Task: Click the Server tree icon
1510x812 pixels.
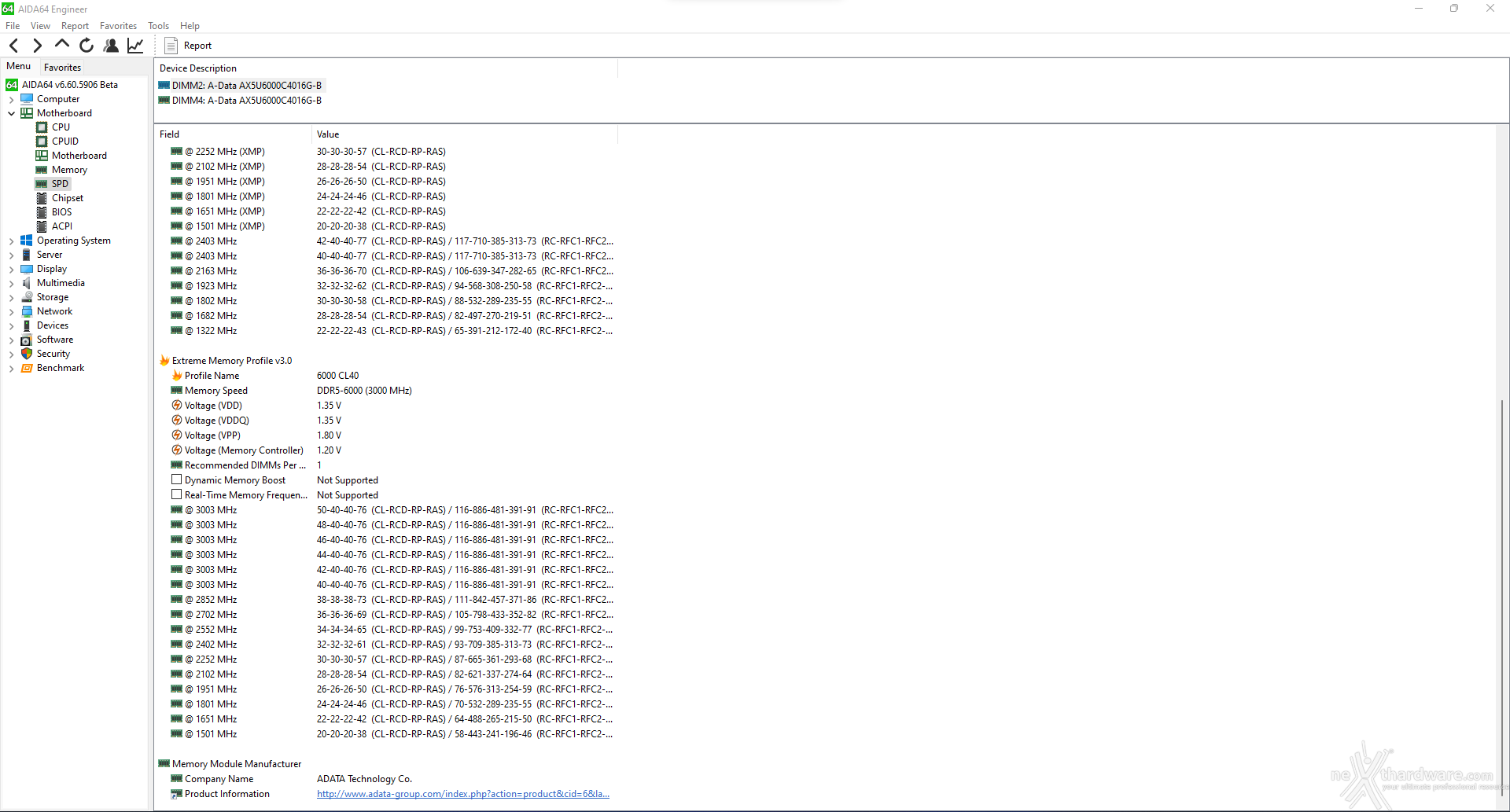Action: click(27, 255)
